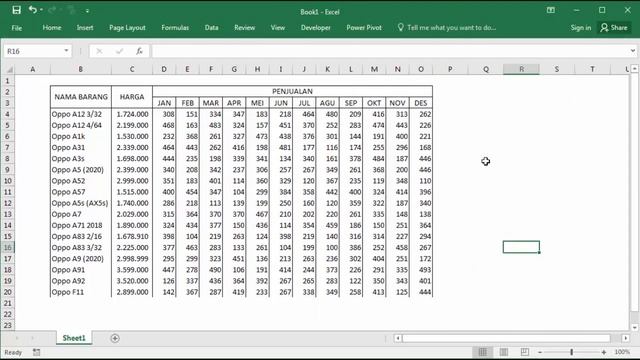
Task: Select row 16 header
Action: 7,247
